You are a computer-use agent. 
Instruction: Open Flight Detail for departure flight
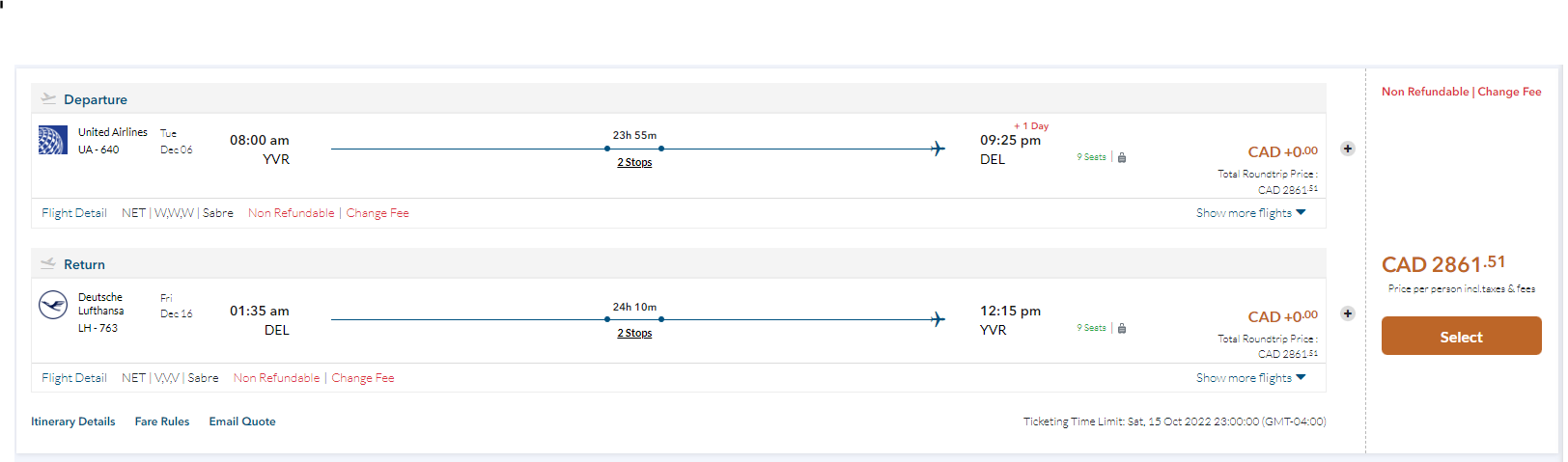click(x=74, y=213)
